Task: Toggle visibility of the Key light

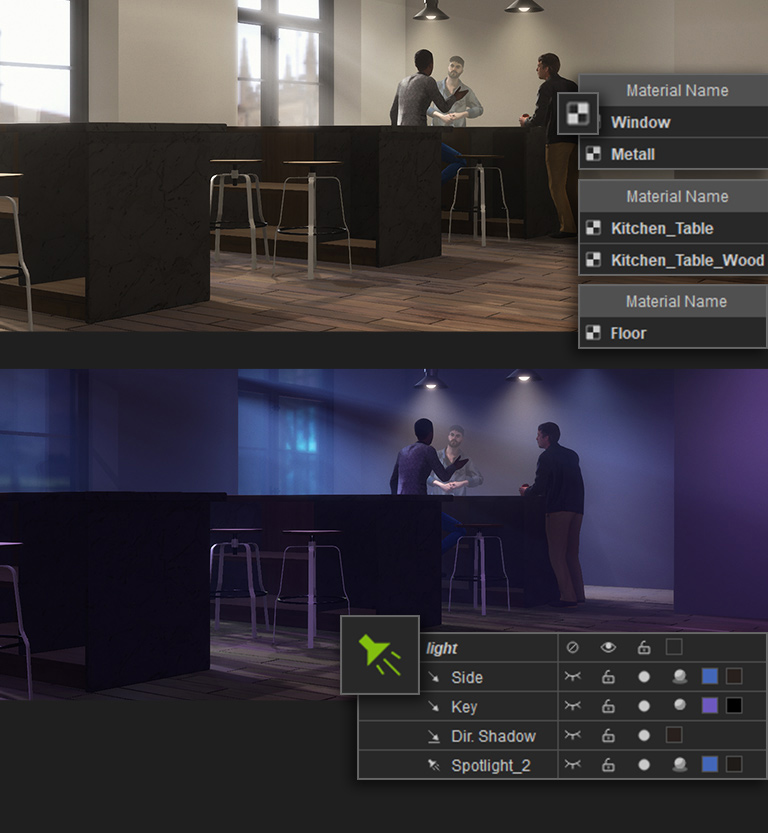Action: (572, 706)
